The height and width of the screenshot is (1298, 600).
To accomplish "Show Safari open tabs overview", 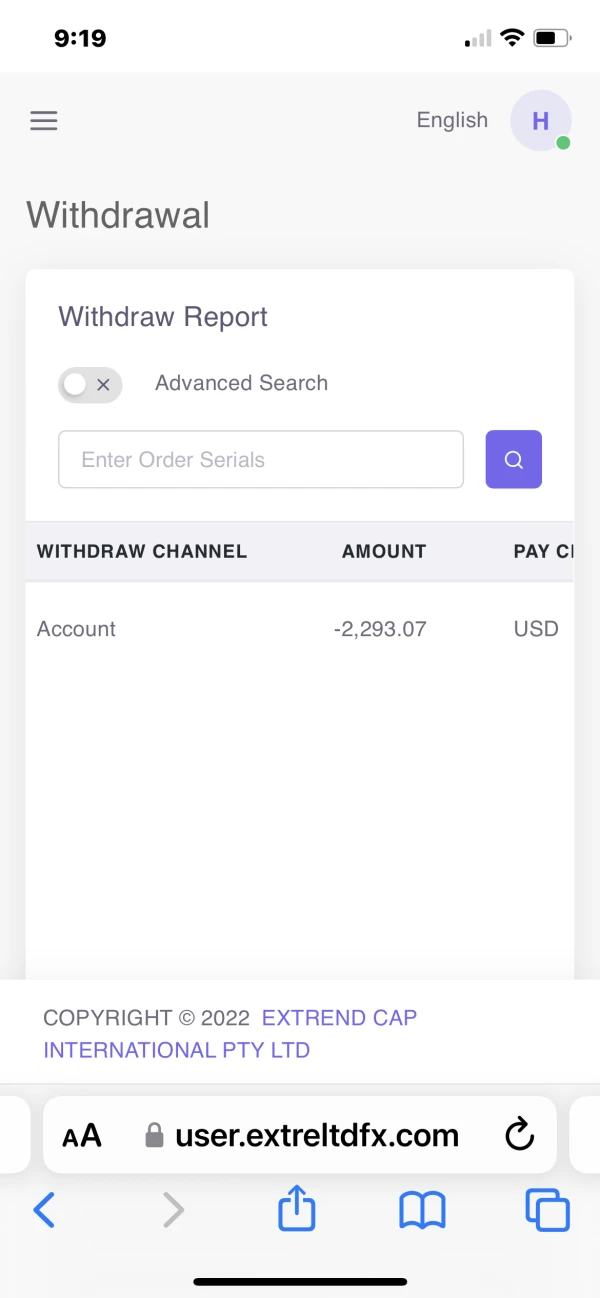I will click(x=547, y=1211).
